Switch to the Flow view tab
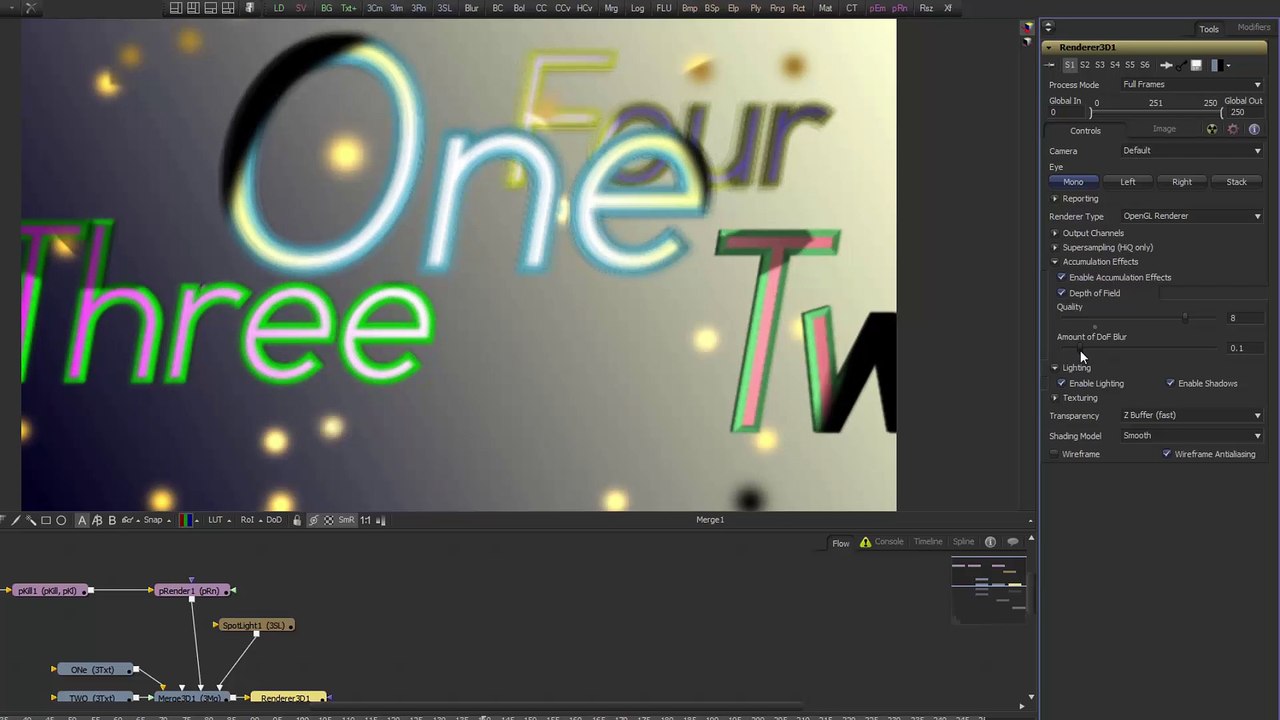 pos(840,543)
